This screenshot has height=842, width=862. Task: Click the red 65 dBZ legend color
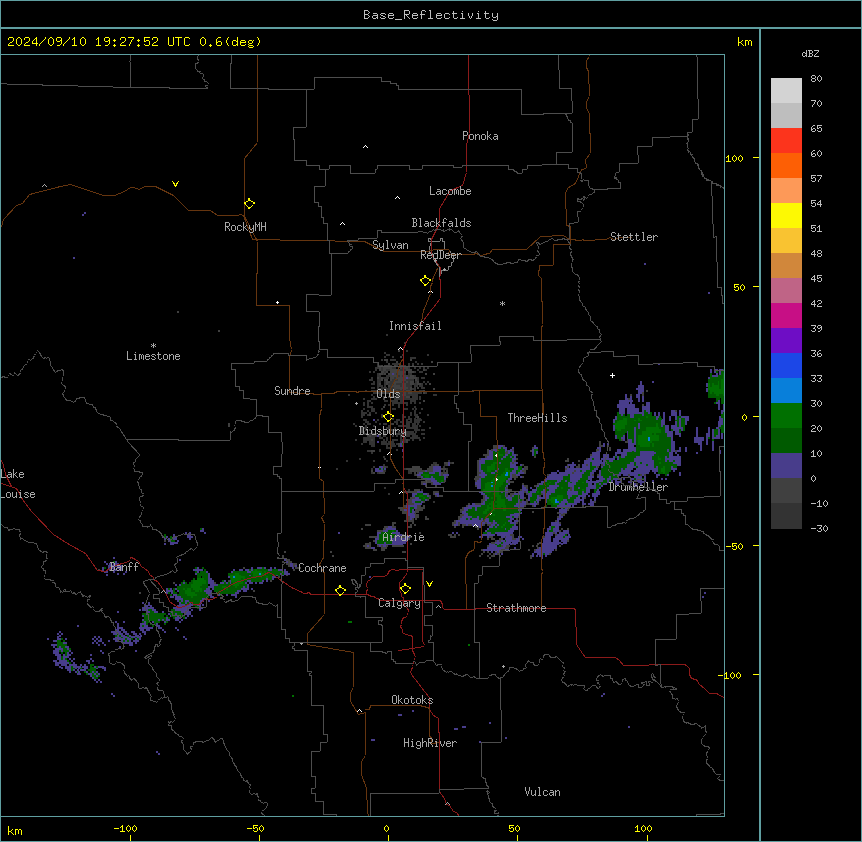click(x=786, y=141)
